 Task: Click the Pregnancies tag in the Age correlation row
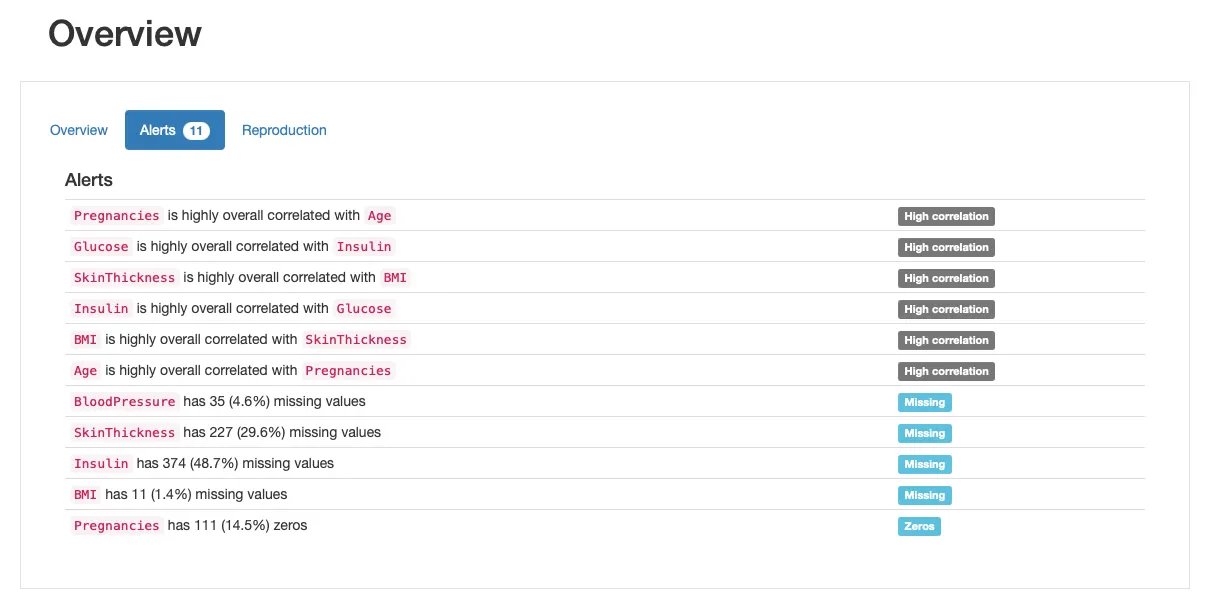tap(348, 371)
